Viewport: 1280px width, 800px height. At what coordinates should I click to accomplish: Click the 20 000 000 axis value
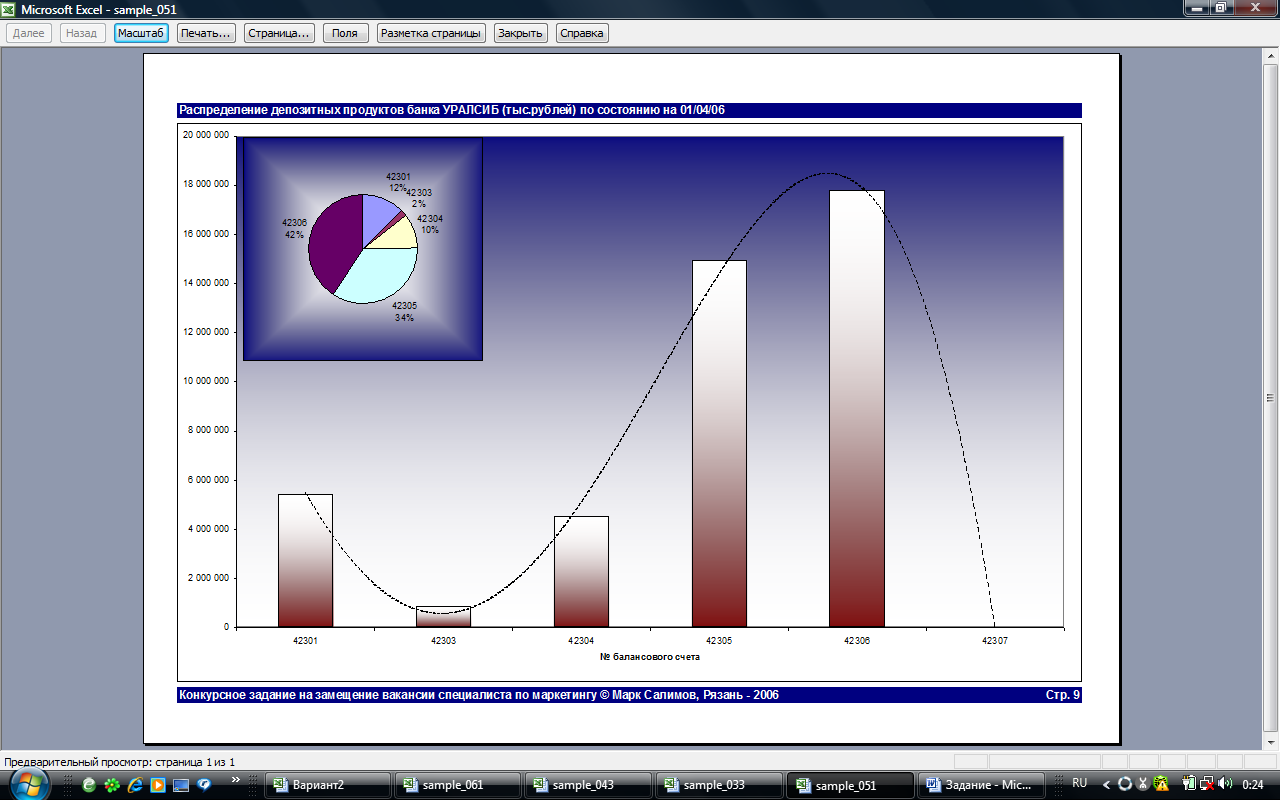coord(205,135)
